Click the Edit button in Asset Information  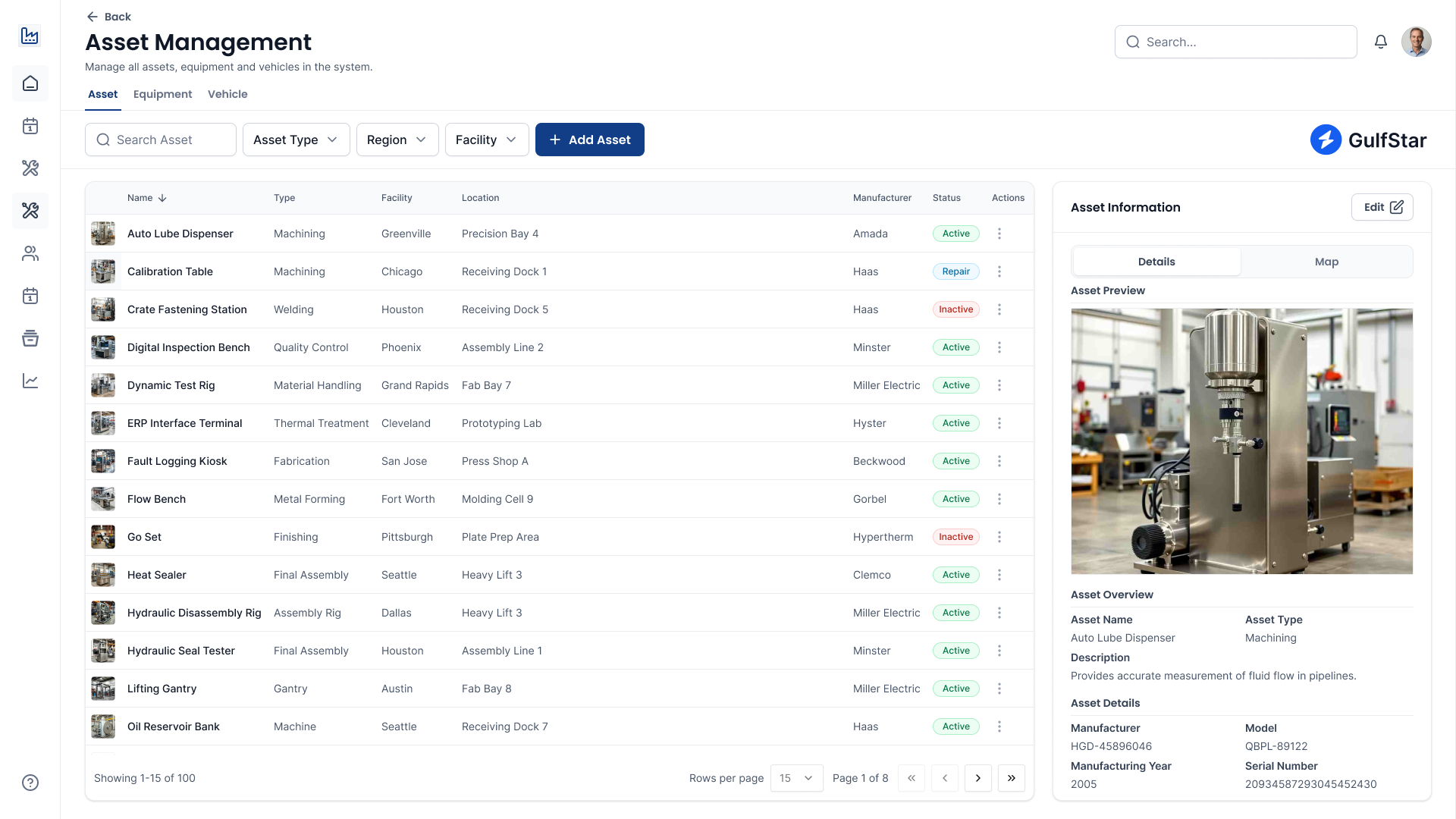point(1382,207)
